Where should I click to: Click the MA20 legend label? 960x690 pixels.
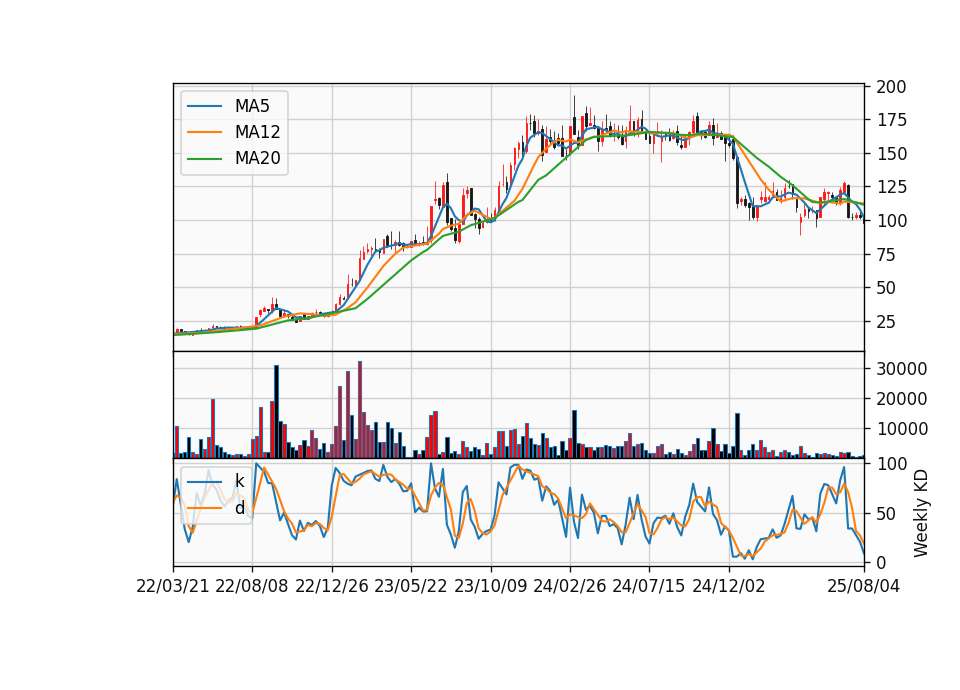[x=257, y=158]
